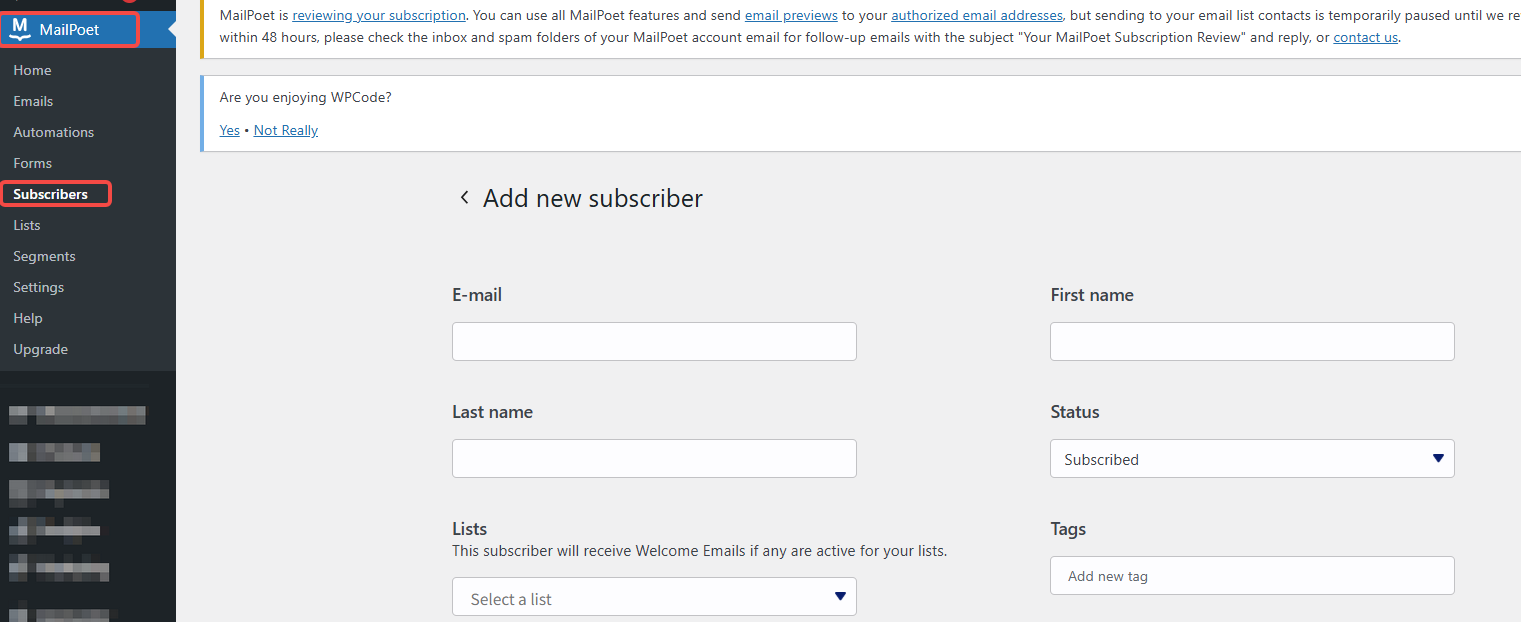
Task: Expand the Select a list dropdown
Action: 654,596
